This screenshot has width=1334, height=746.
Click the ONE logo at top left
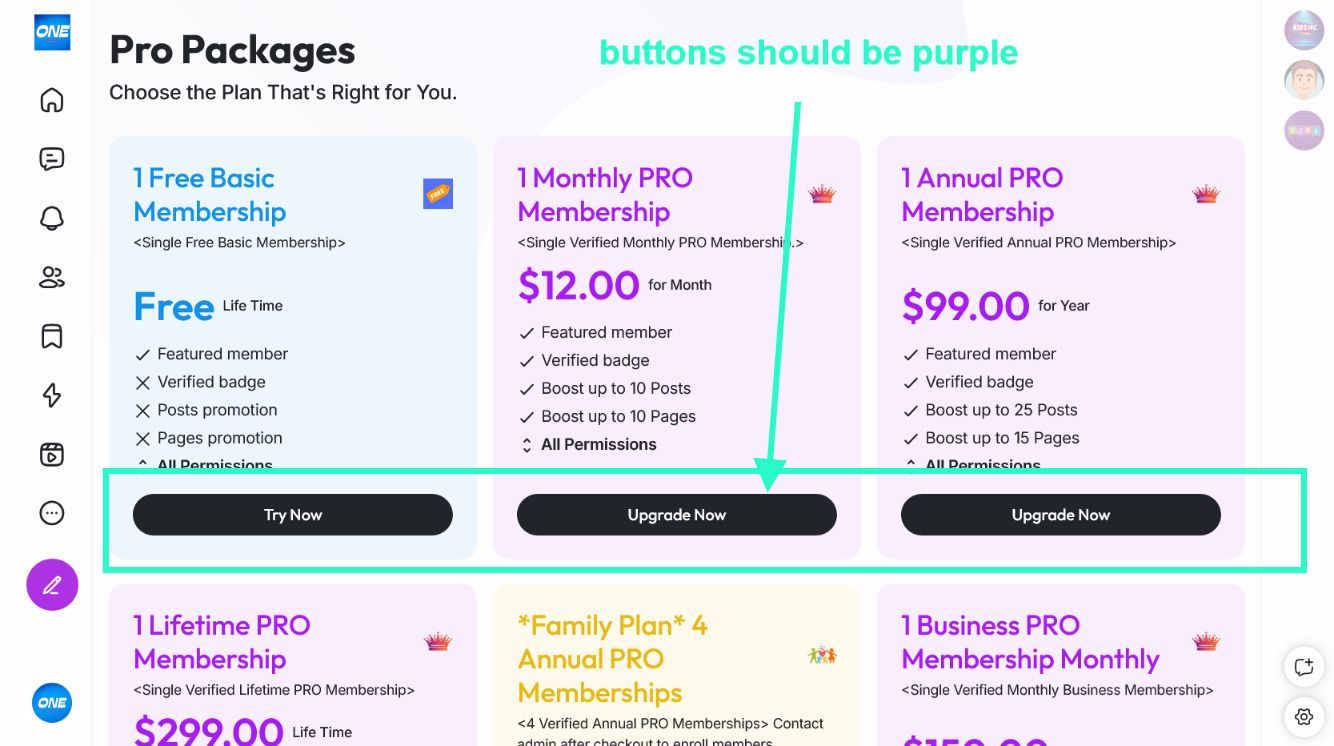tap(52, 32)
